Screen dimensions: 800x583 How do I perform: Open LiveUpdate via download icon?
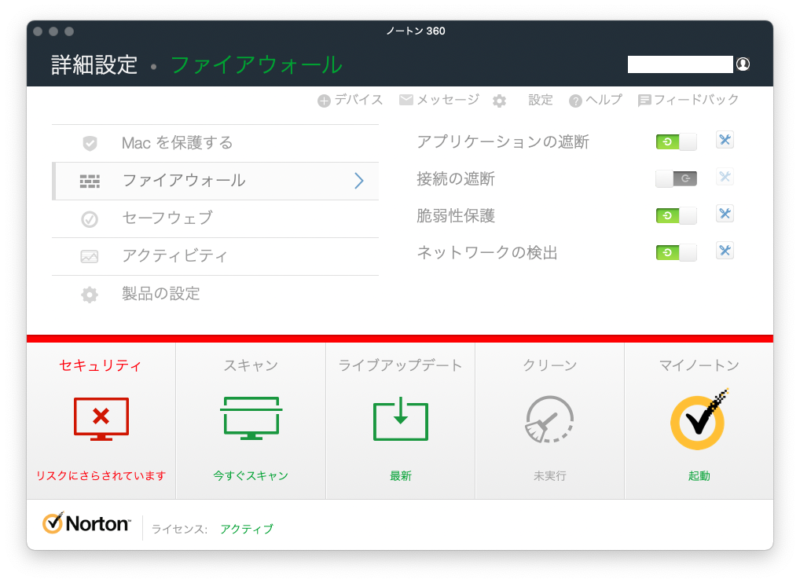click(399, 420)
